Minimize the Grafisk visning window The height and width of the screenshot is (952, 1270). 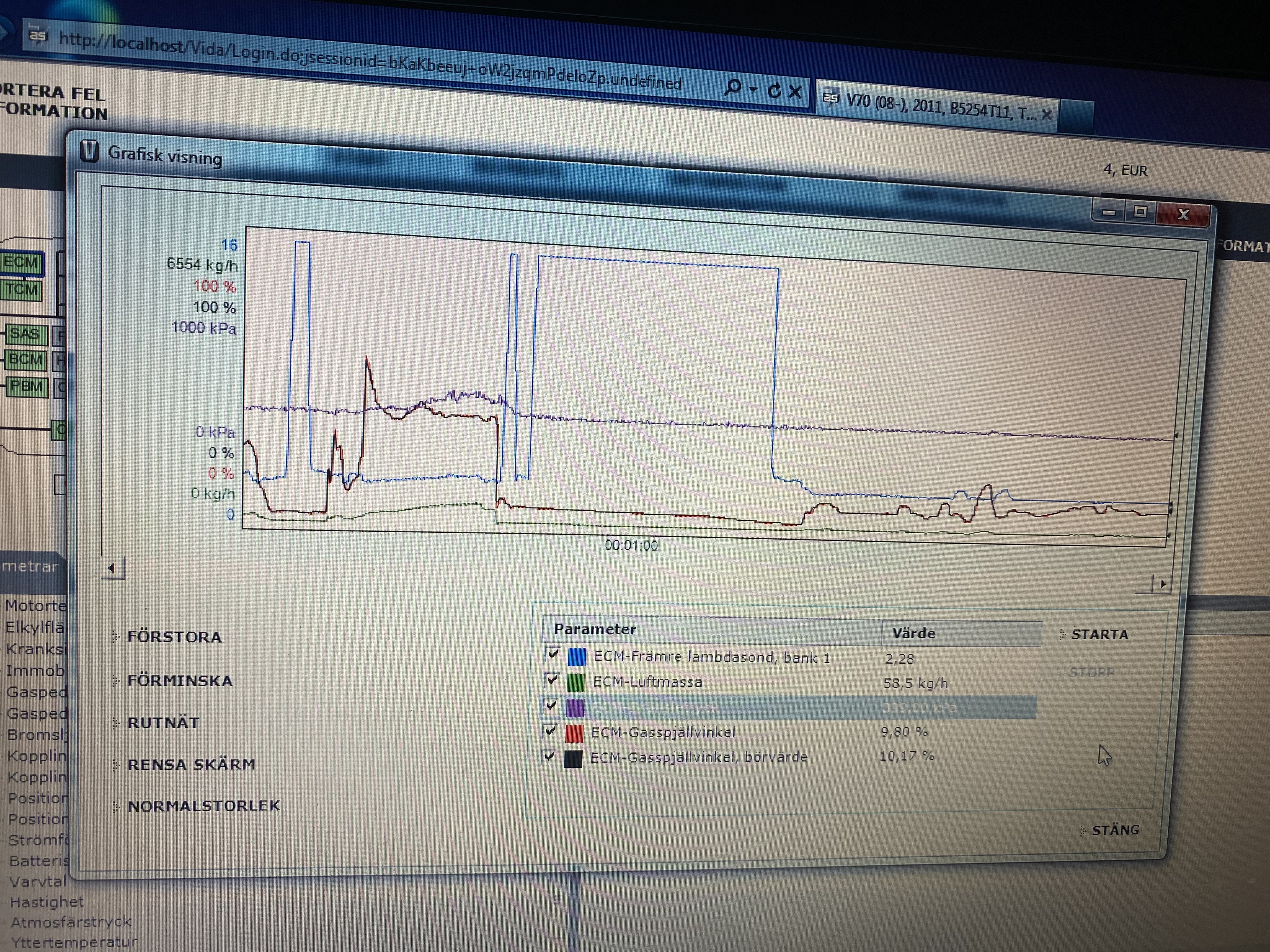coord(1108,212)
